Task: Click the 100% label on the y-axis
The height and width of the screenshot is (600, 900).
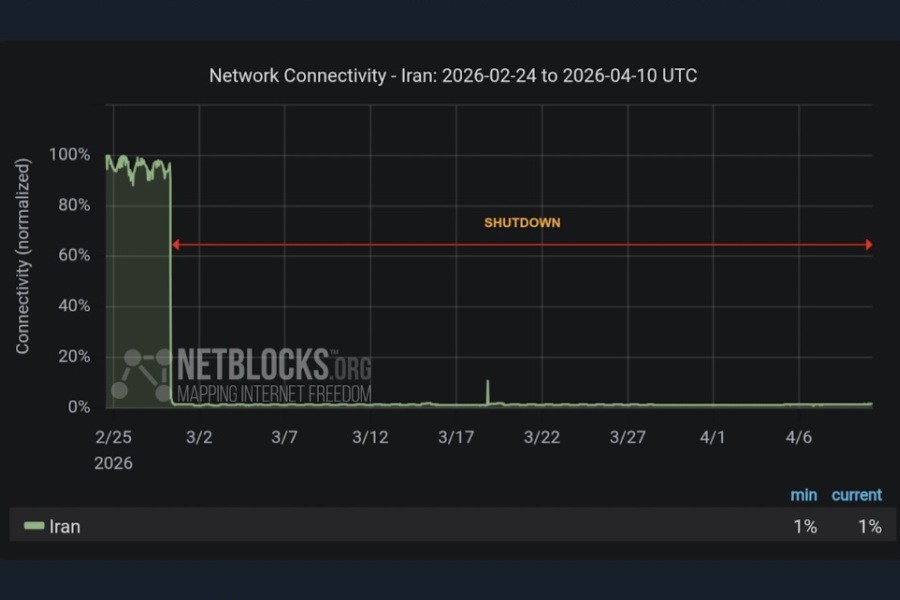Action: (69, 156)
